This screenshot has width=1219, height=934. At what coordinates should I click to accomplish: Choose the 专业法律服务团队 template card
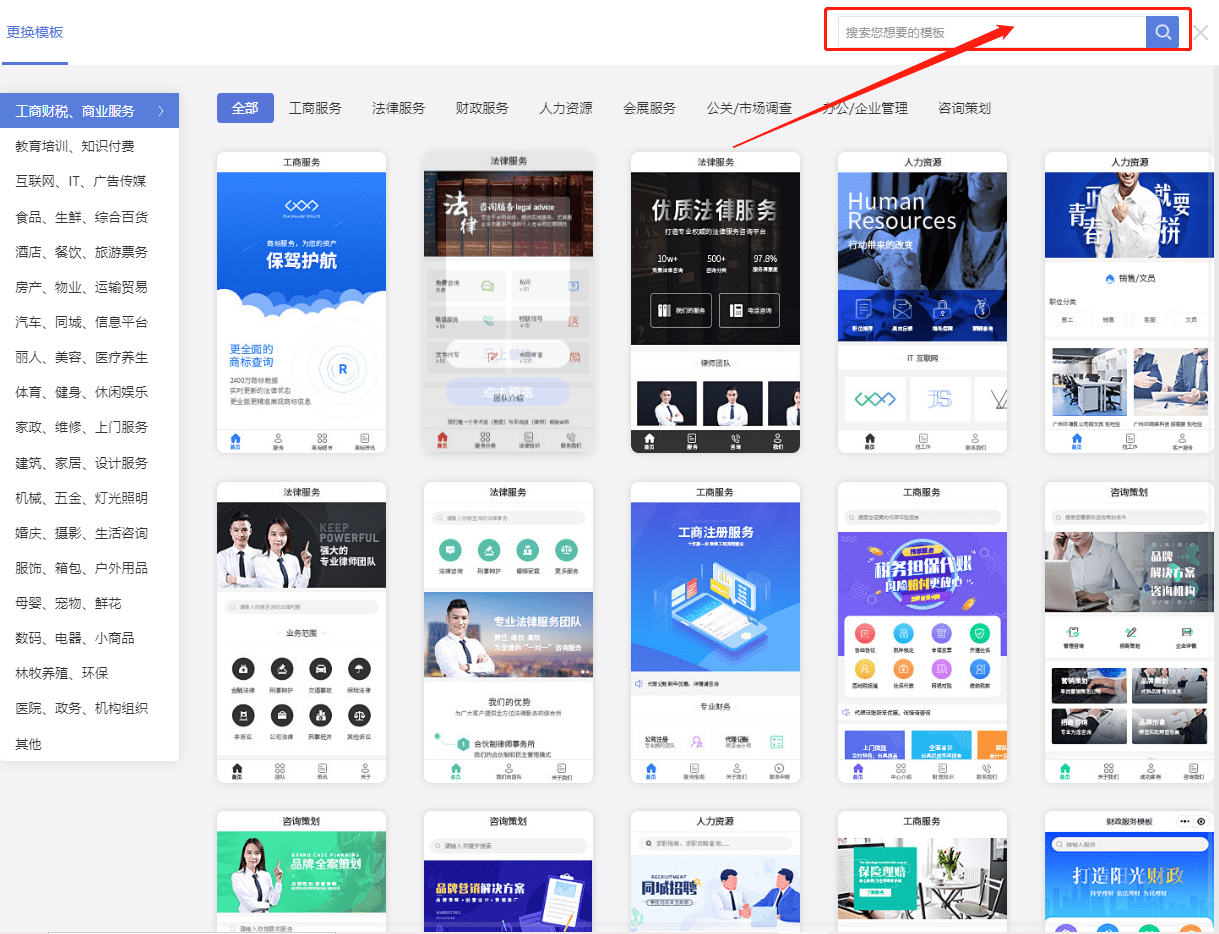[508, 632]
